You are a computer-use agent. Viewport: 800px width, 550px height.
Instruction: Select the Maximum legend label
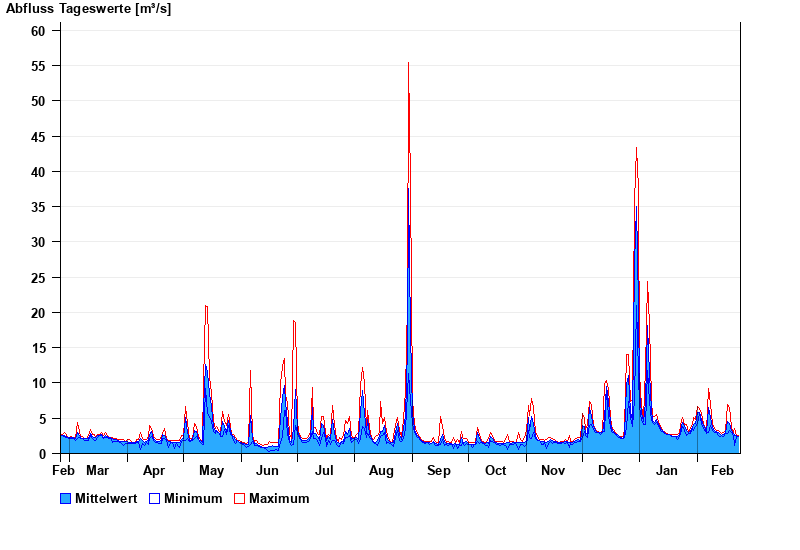(279, 498)
